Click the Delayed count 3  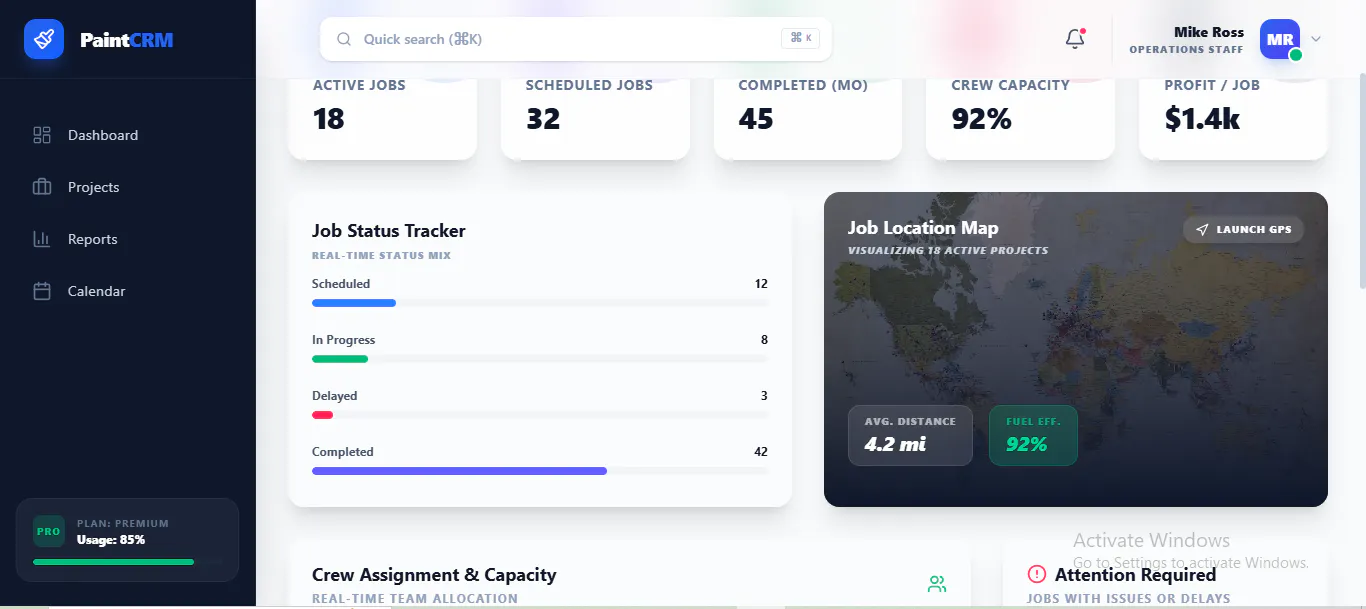click(x=764, y=396)
